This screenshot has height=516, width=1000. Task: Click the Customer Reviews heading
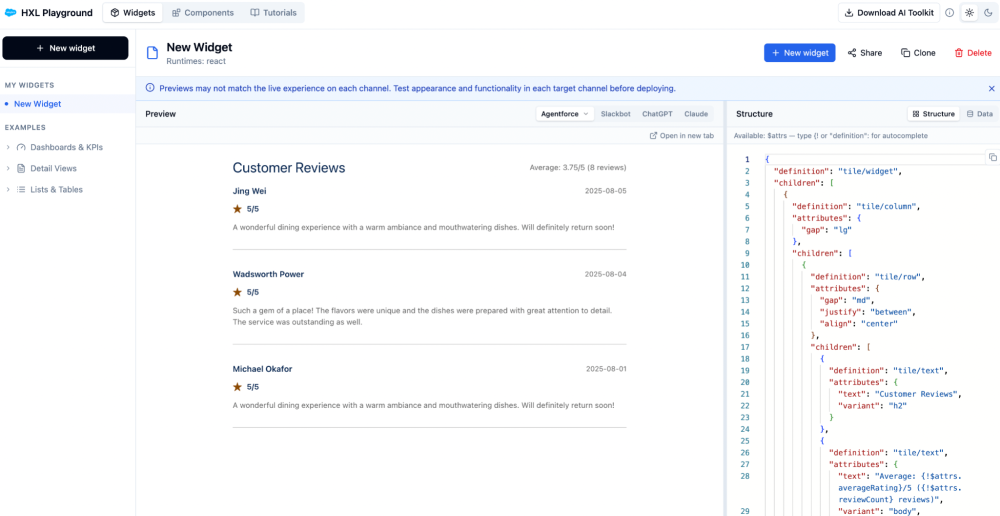[289, 168]
